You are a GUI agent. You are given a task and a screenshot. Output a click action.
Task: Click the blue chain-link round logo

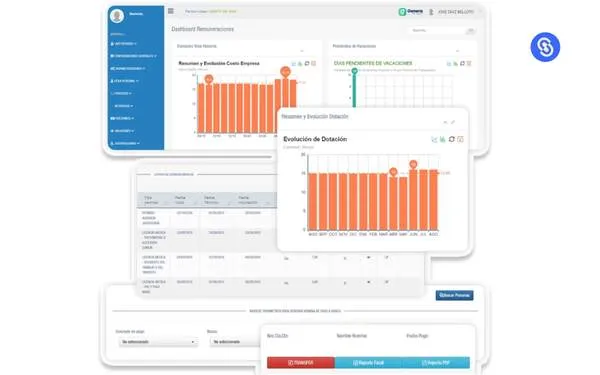tap(545, 47)
